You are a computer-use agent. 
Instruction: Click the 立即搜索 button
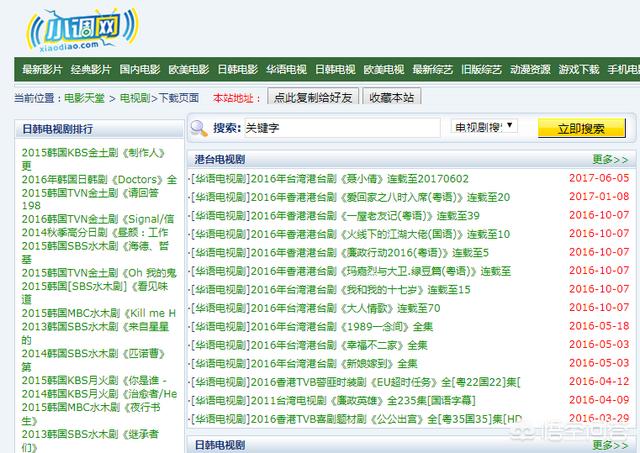point(581,129)
